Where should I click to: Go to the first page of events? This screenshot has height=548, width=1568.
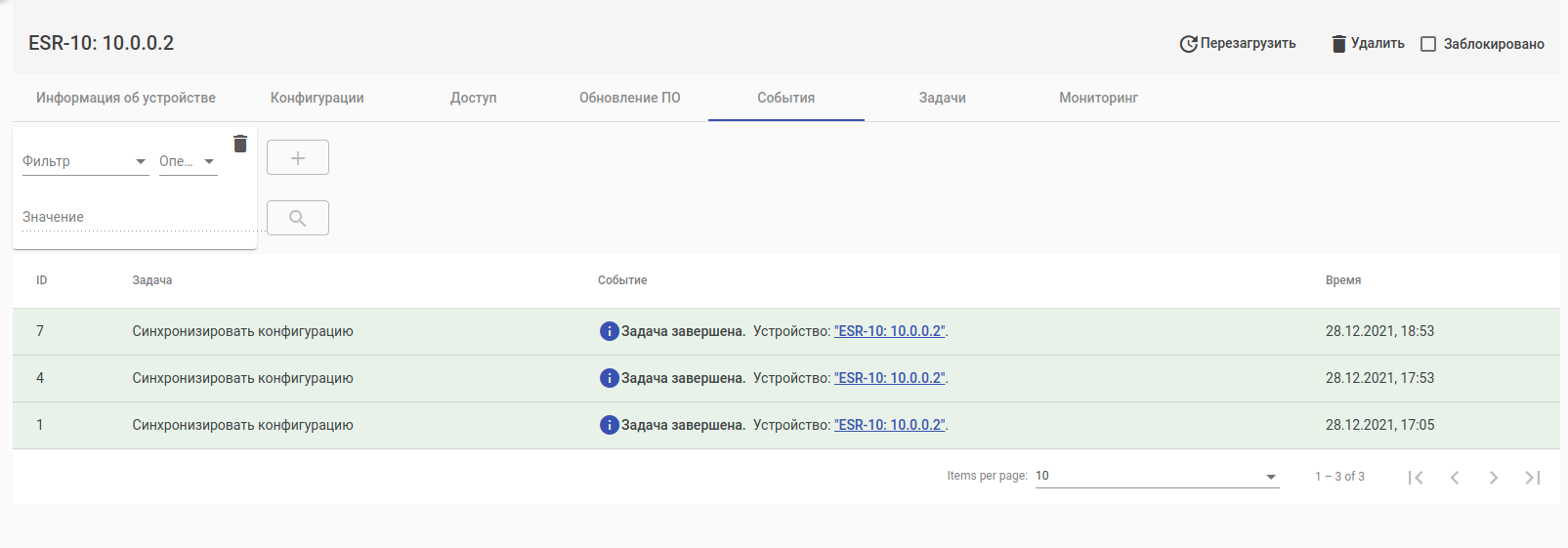point(1416,477)
